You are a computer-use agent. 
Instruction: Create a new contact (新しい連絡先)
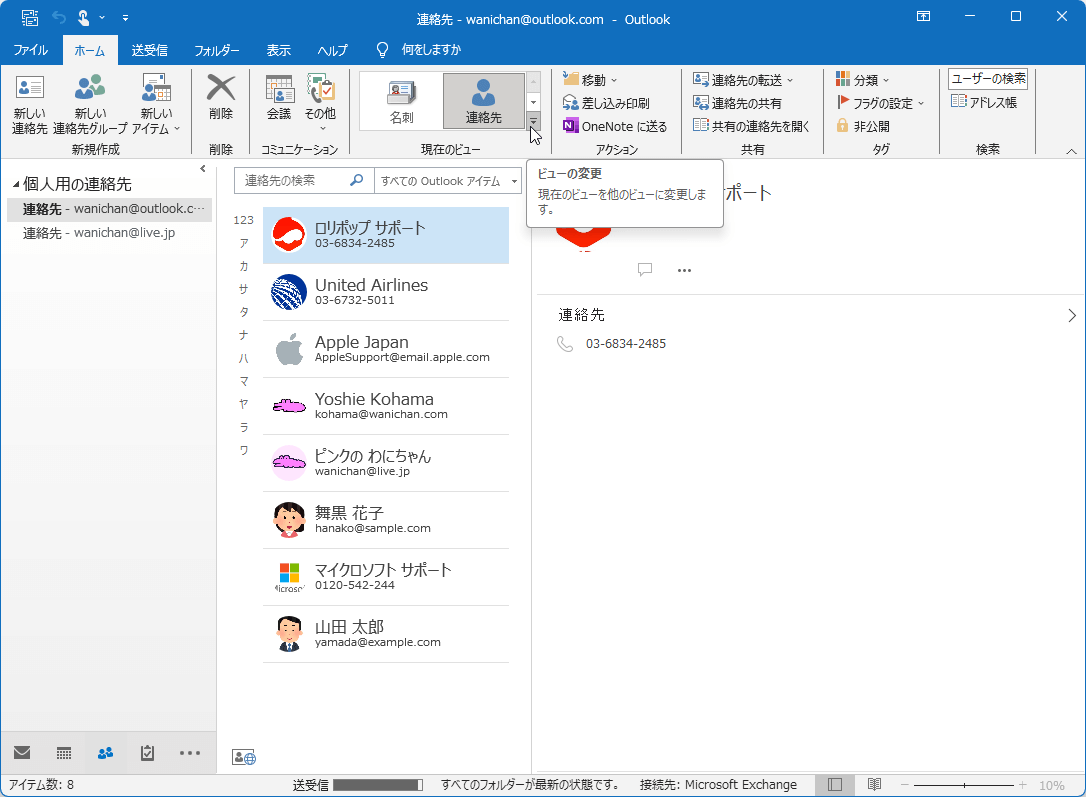click(x=29, y=104)
